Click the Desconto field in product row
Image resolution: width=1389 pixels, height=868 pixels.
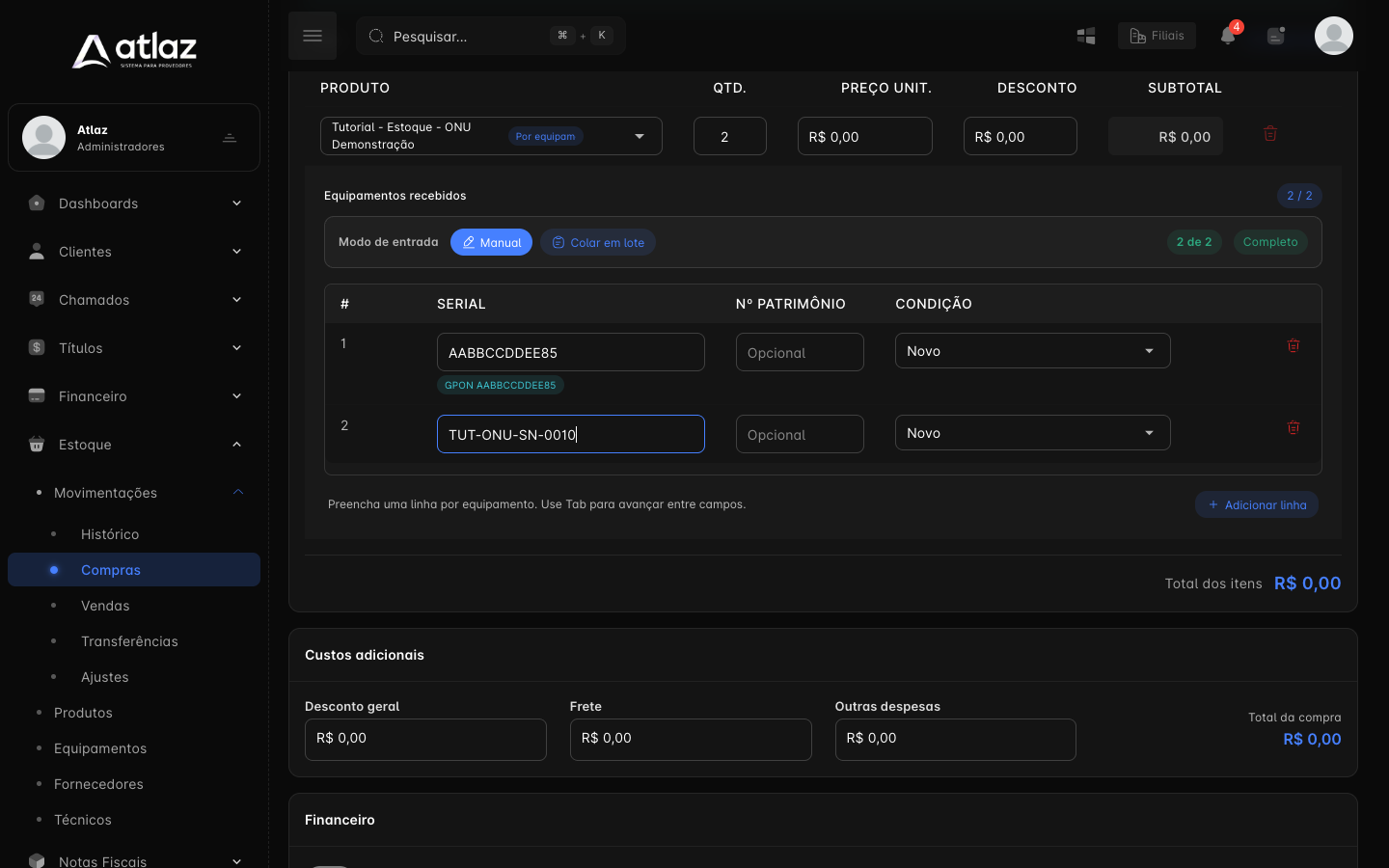point(1021,136)
